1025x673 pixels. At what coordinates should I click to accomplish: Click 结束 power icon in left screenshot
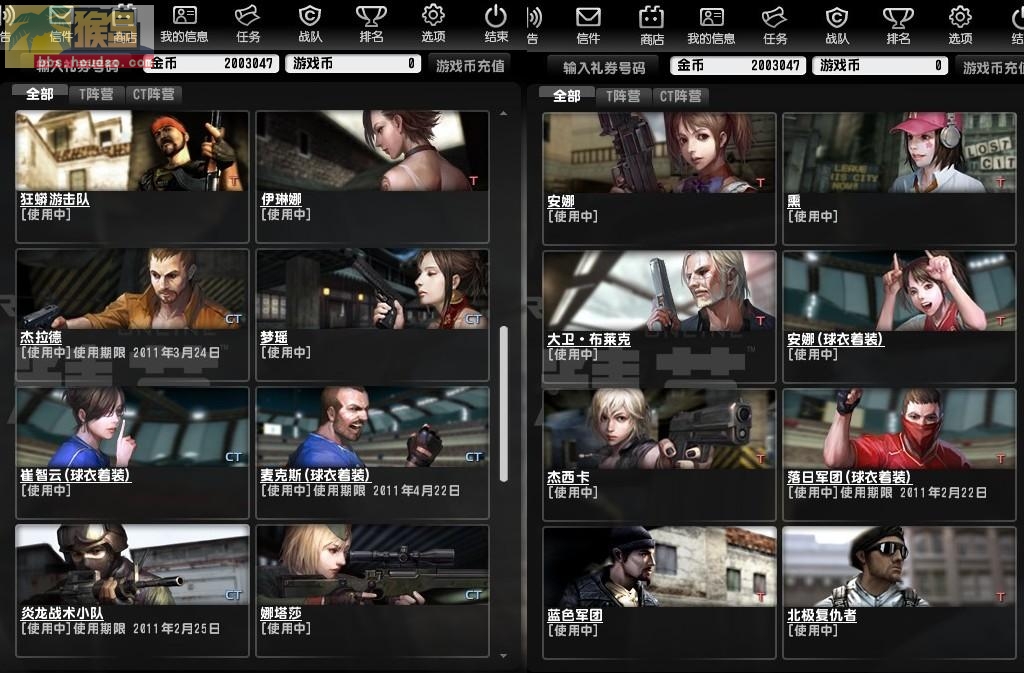coord(496,24)
